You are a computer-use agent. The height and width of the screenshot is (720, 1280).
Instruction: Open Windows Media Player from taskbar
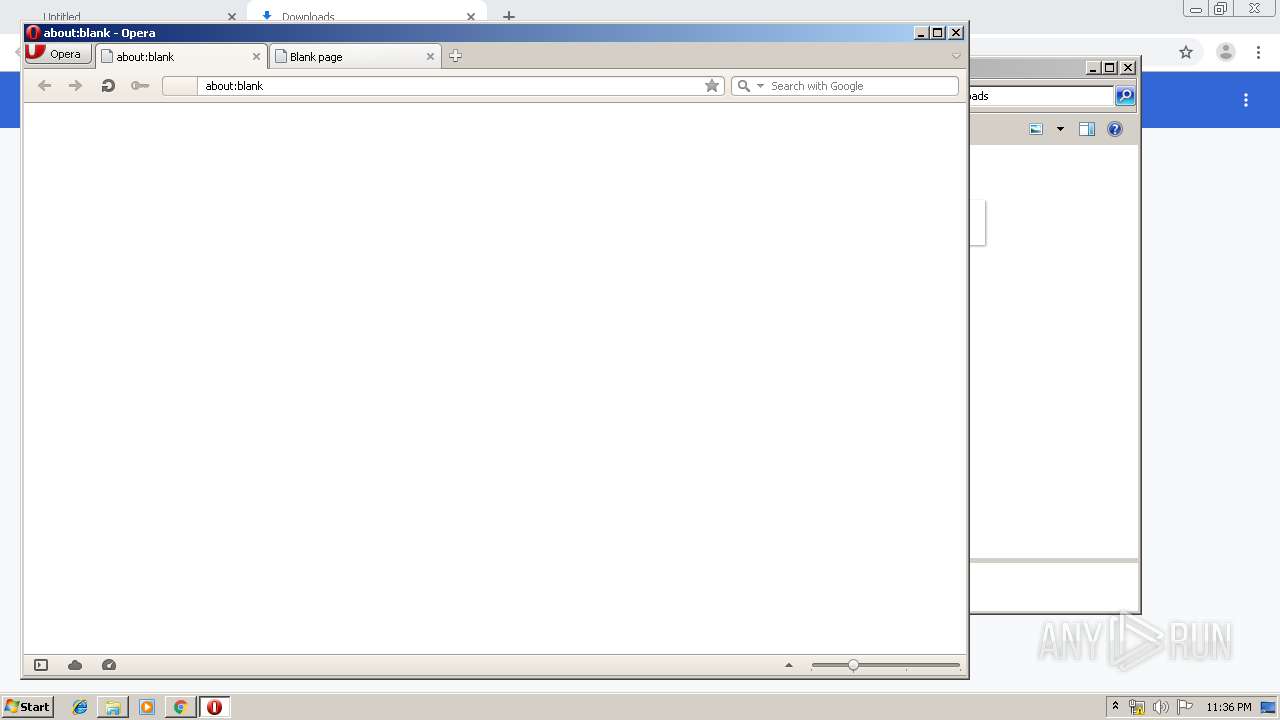[147, 707]
